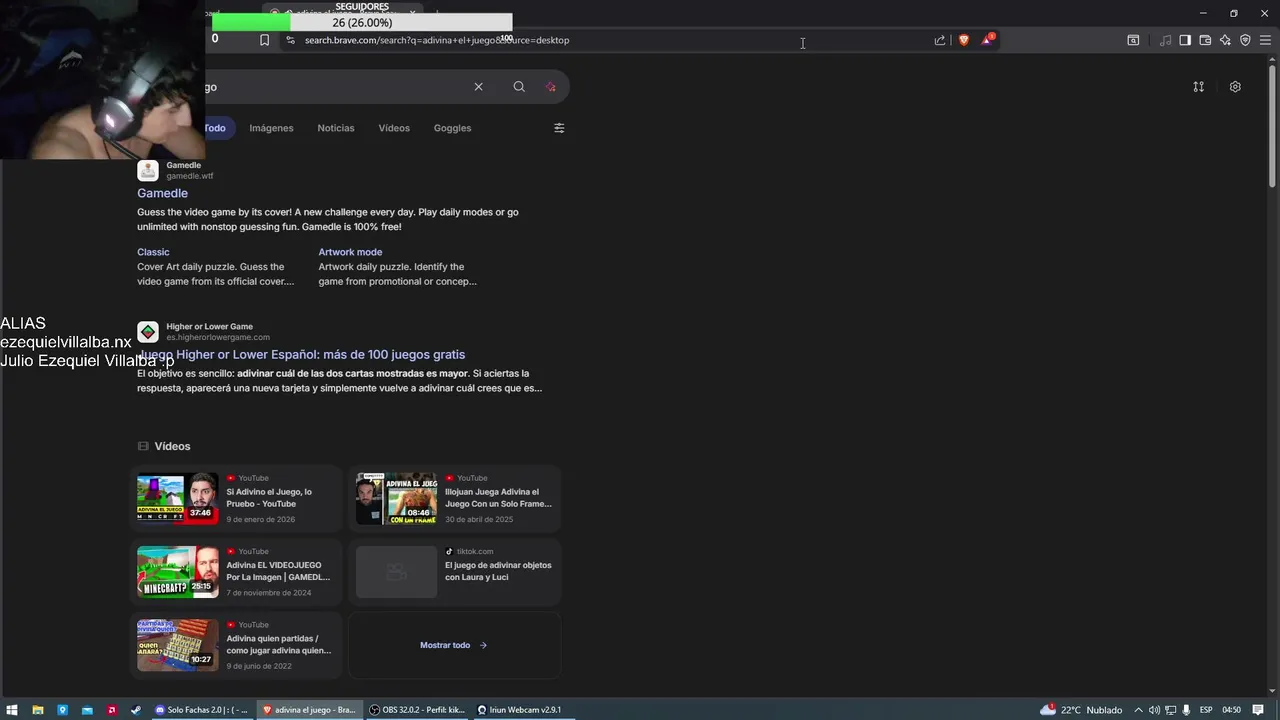Click Mostrar todo videos button
This screenshot has width=1280, height=720.
pos(454,645)
